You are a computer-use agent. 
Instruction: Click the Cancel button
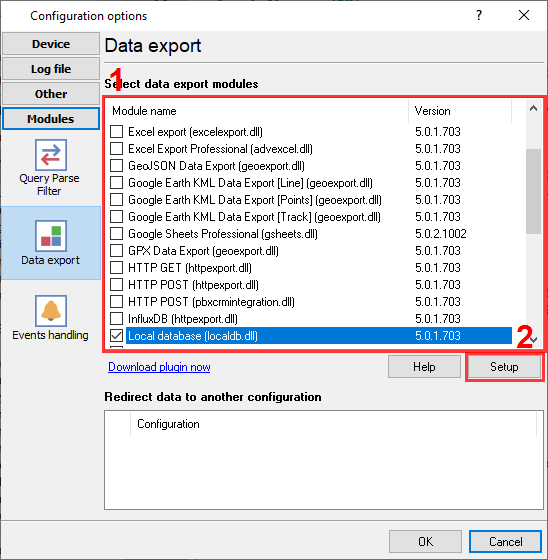(x=505, y=541)
